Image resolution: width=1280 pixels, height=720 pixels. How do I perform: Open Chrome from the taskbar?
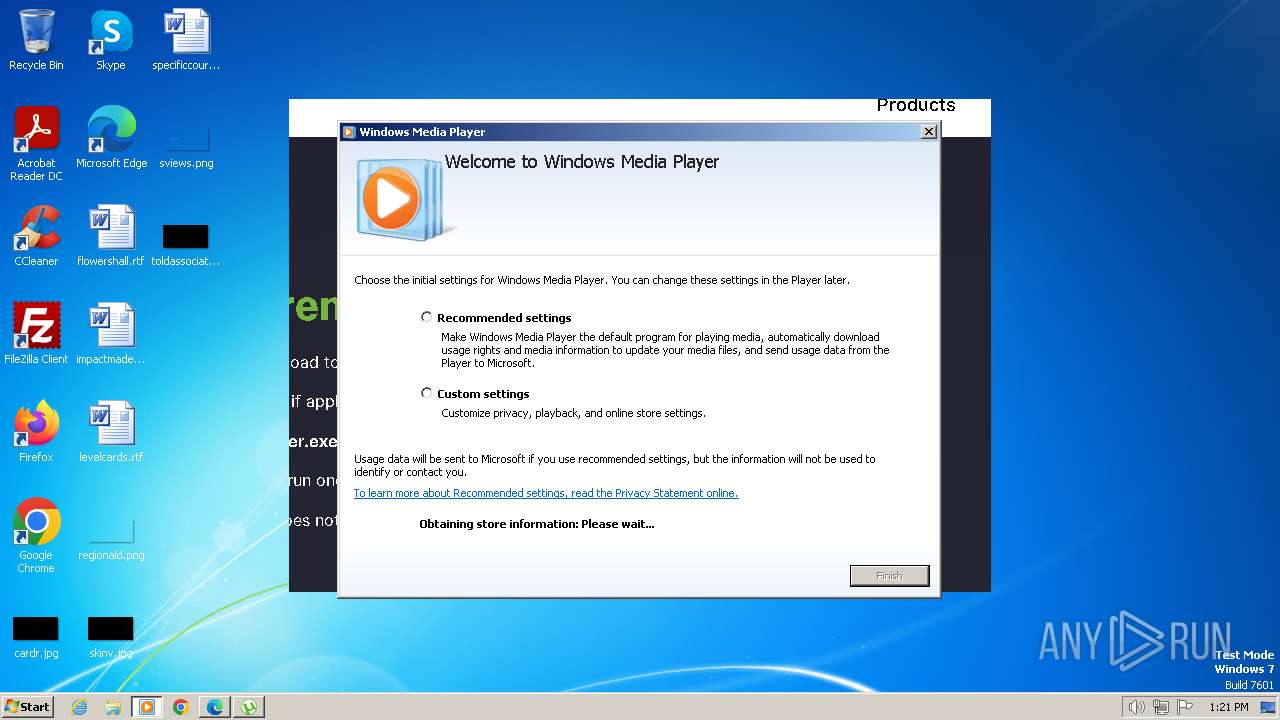[x=181, y=707]
